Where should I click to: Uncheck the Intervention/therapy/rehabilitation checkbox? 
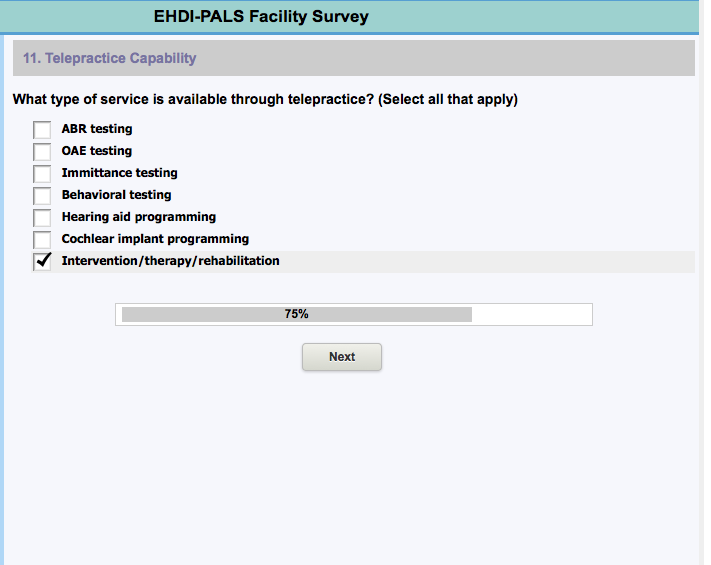pyautogui.click(x=42, y=262)
